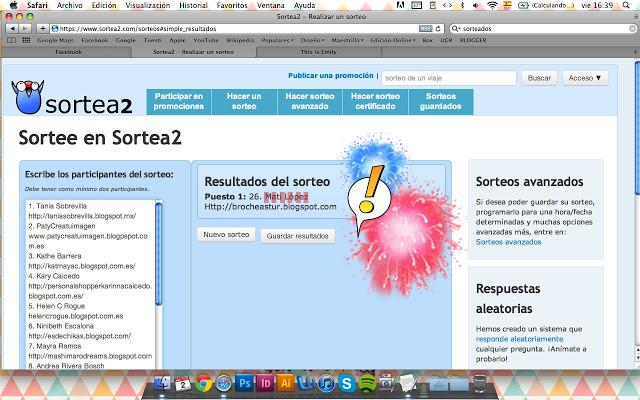Switch to the Facebook tab

tap(68, 52)
